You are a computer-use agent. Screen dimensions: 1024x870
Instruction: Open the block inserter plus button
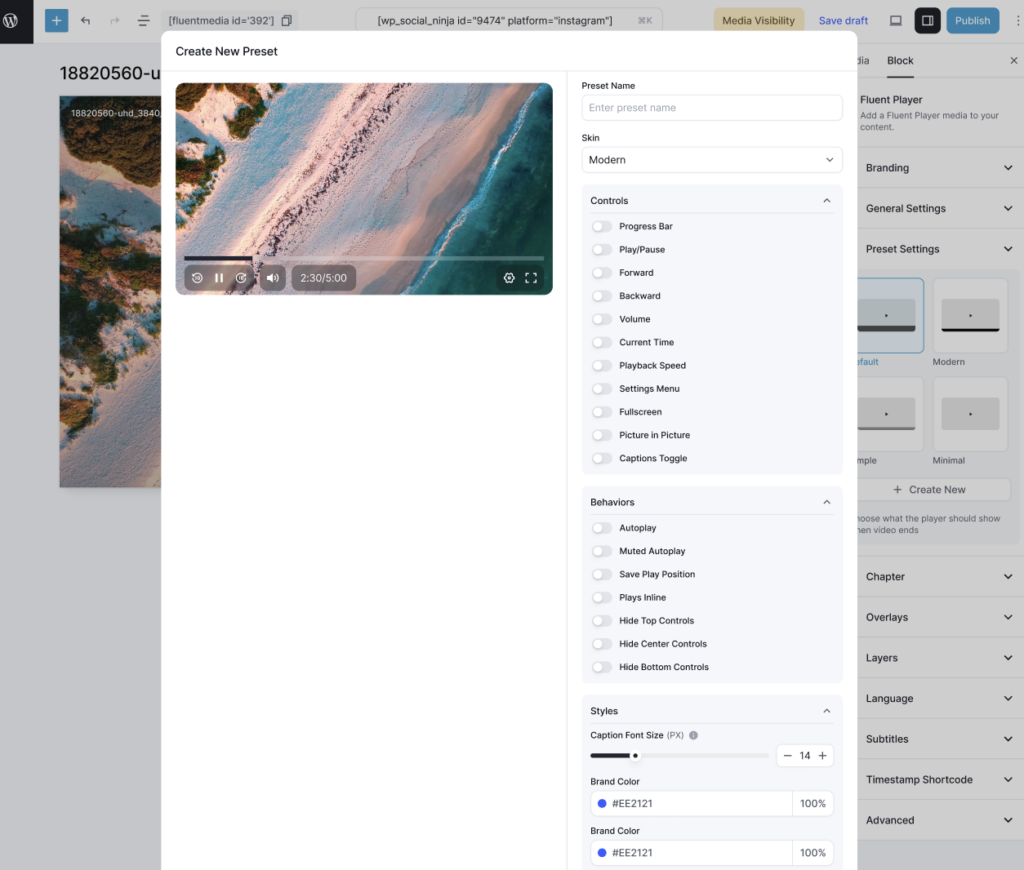(x=56, y=20)
